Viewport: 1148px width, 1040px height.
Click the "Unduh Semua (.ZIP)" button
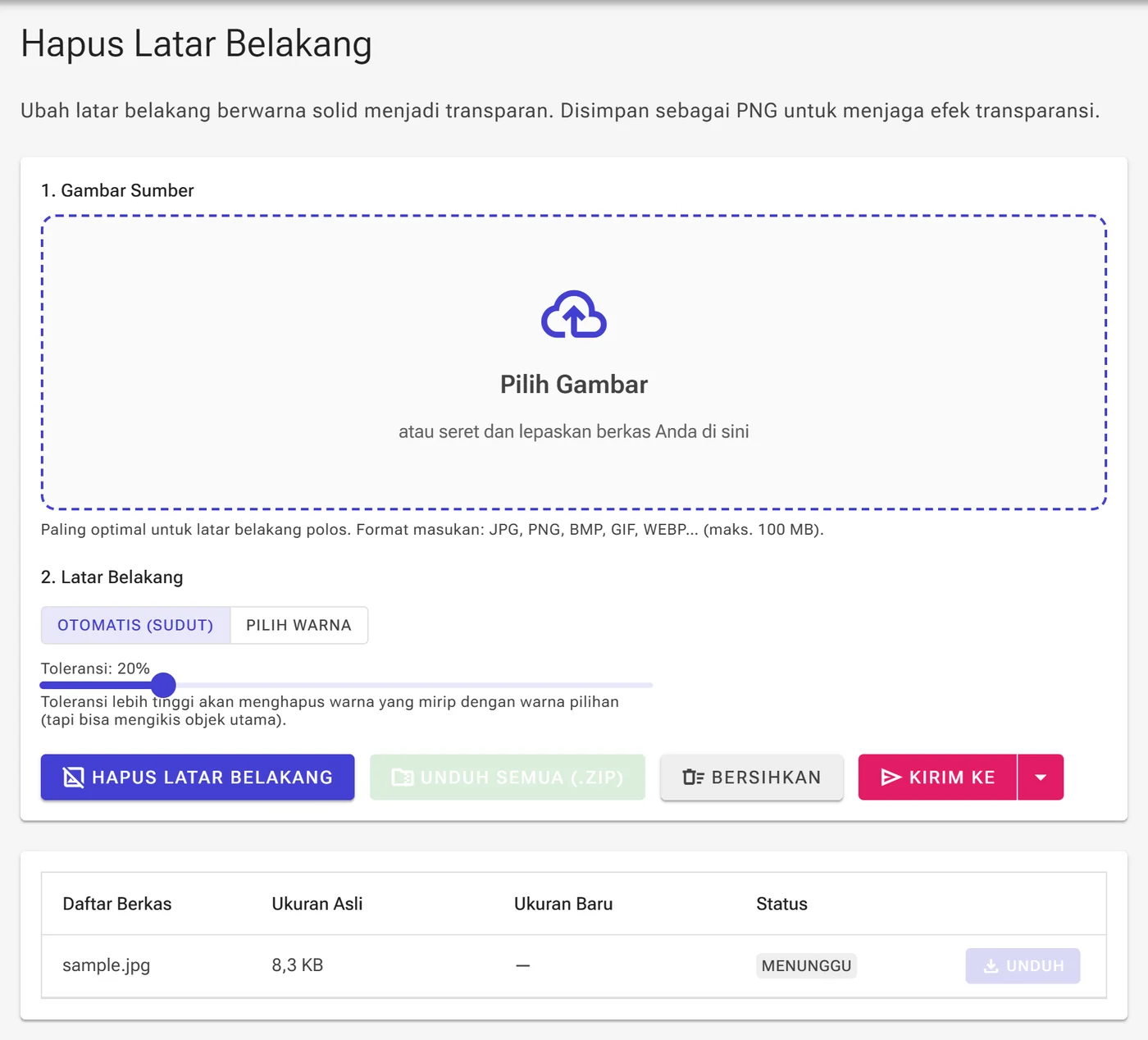tap(508, 777)
